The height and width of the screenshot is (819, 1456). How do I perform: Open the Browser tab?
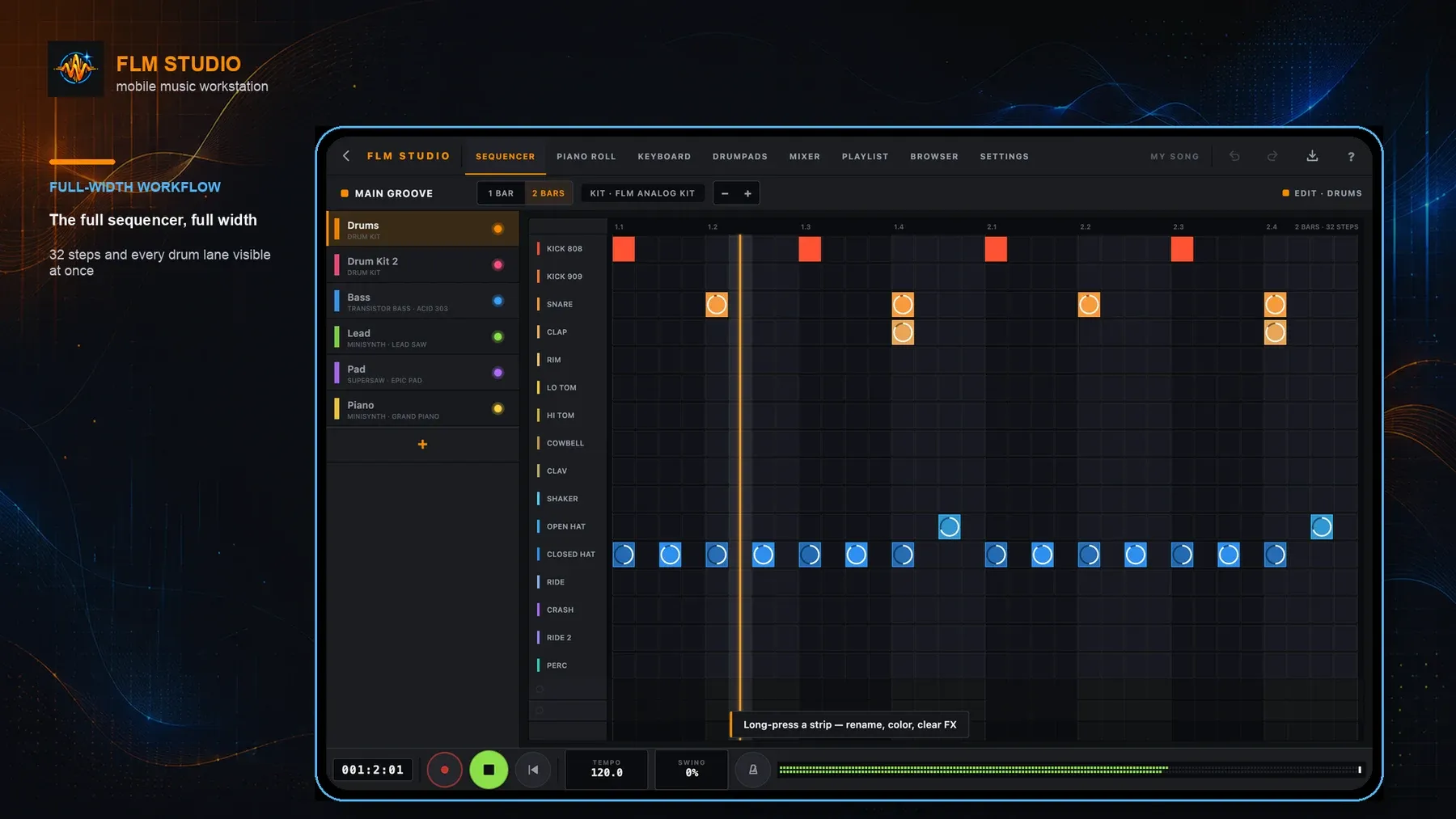[x=934, y=157]
